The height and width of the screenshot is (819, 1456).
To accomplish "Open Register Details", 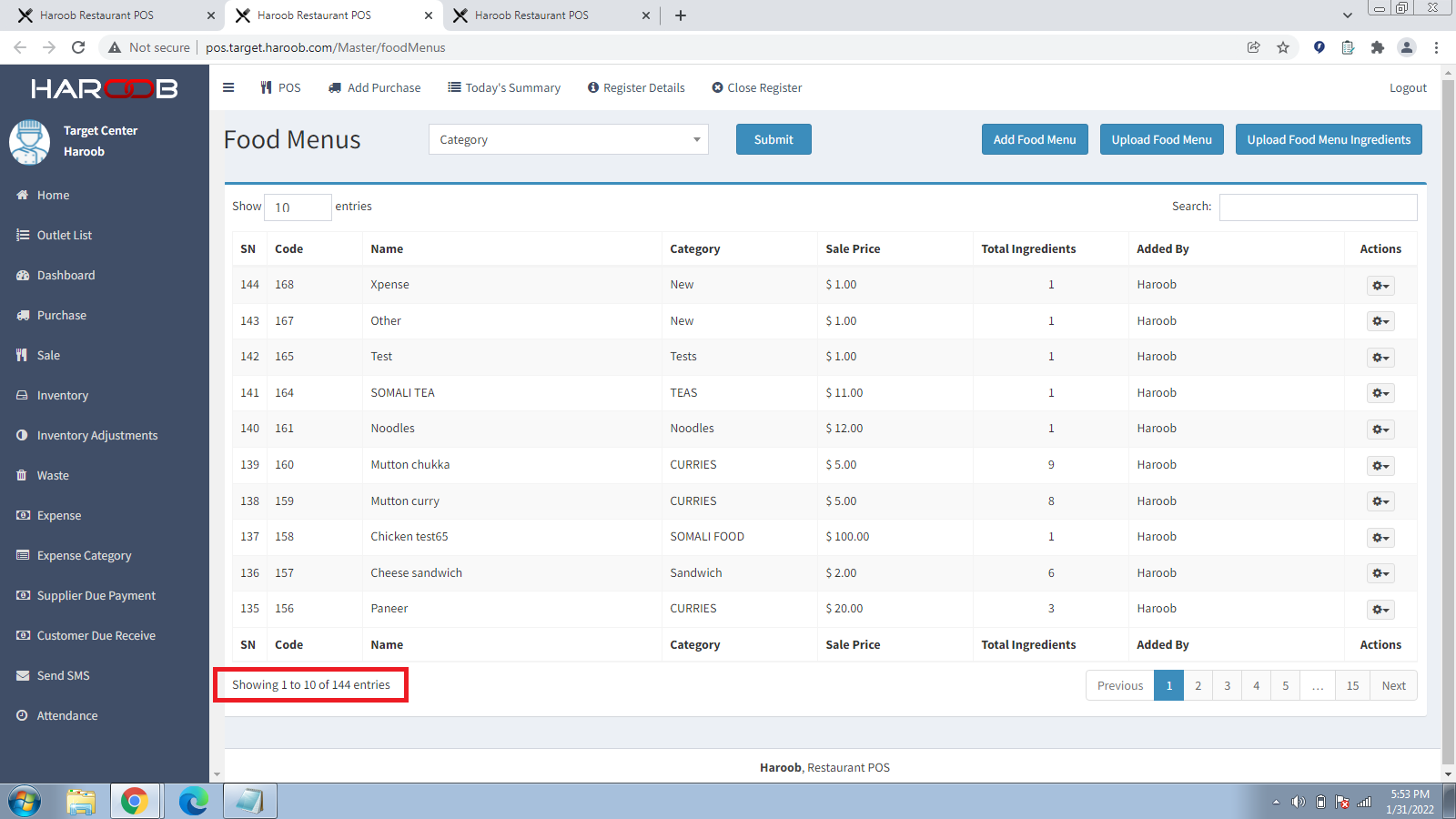I will [636, 87].
